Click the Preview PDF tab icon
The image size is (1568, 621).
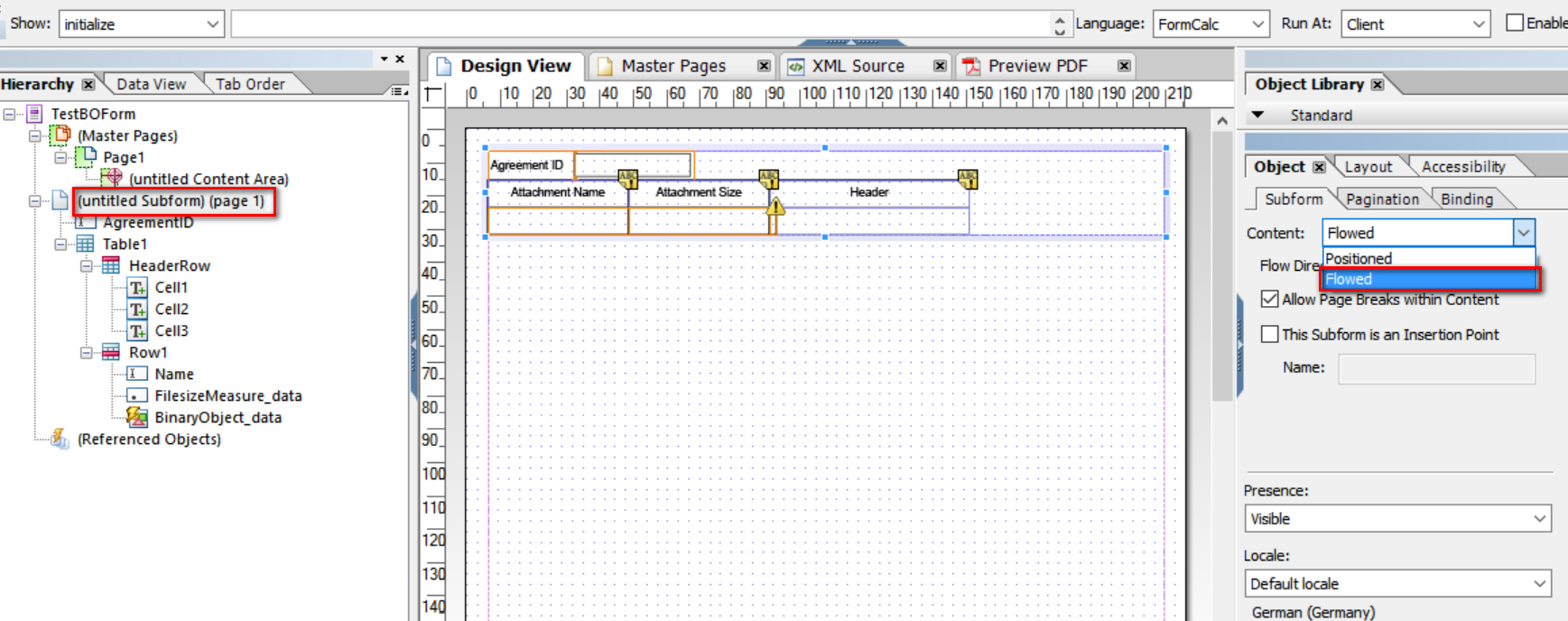pyautogui.click(x=971, y=66)
